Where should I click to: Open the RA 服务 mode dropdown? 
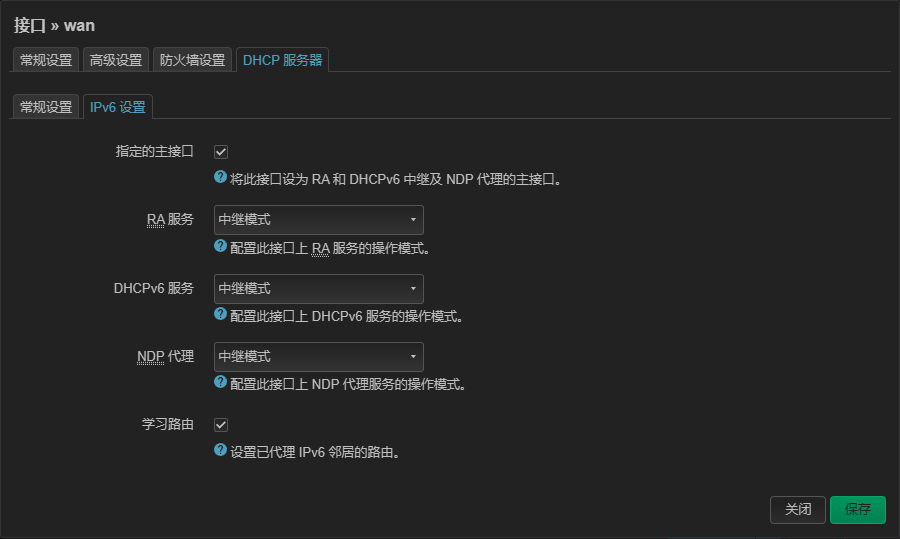318,220
